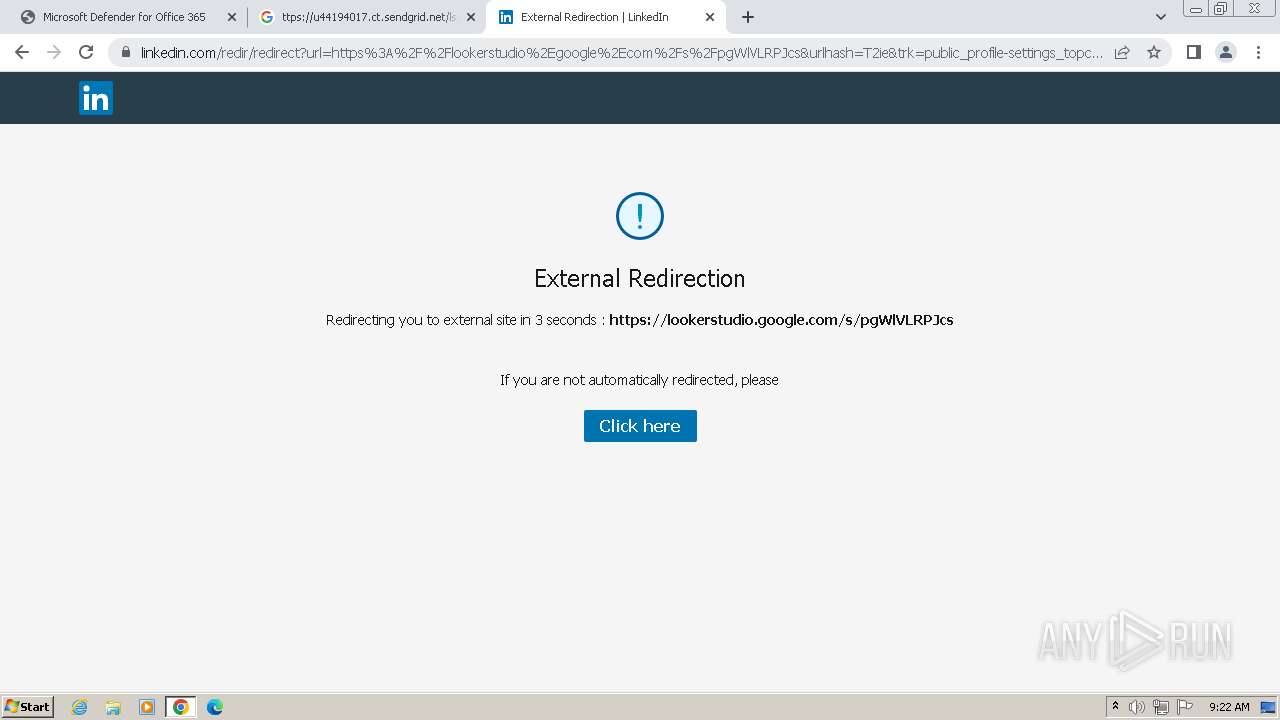This screenshot has width=1280, height=720.
Task: Go back to the previous page
Action: [22, 52]
